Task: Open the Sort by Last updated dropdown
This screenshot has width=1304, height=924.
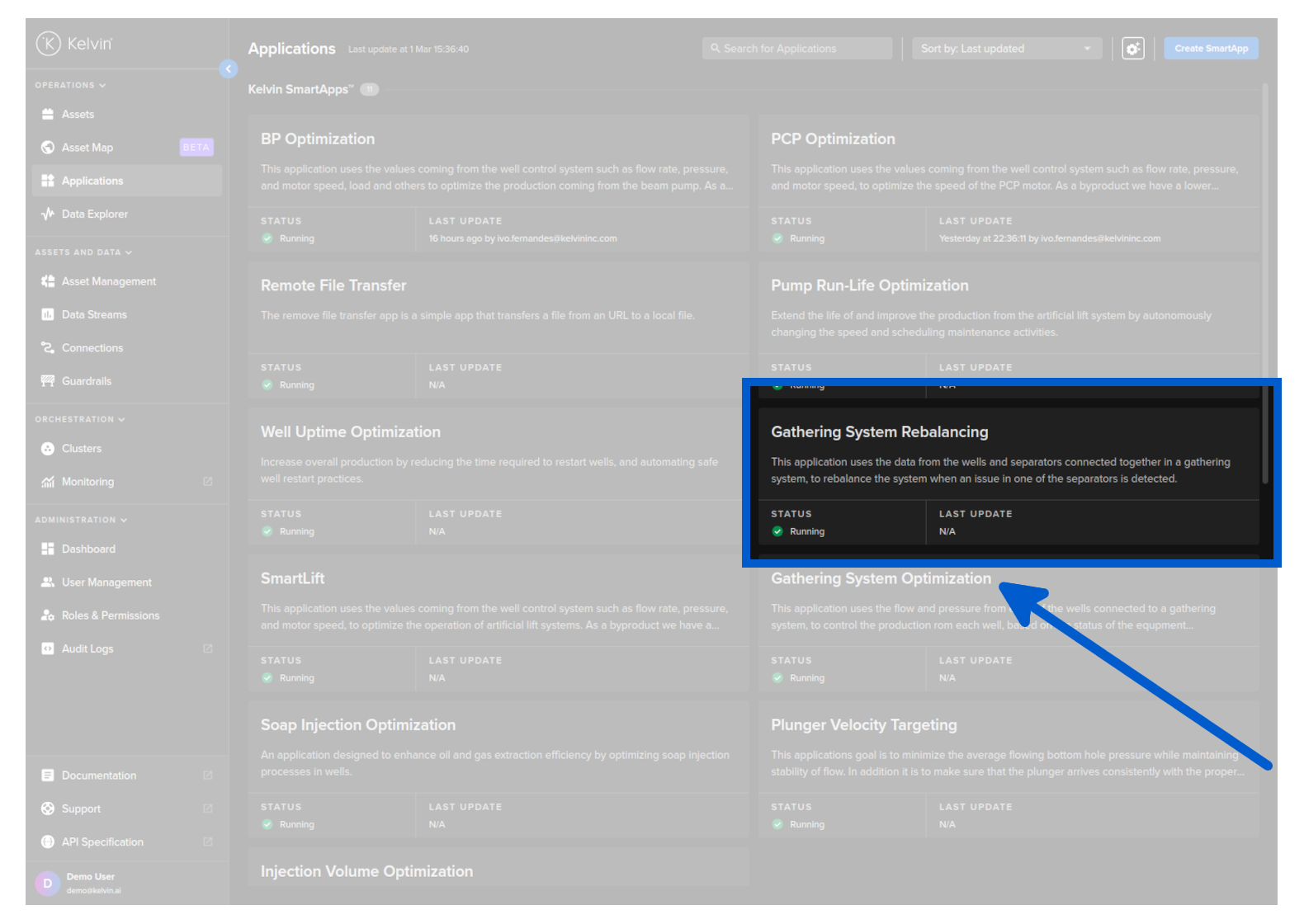Action: [1006, 49]
